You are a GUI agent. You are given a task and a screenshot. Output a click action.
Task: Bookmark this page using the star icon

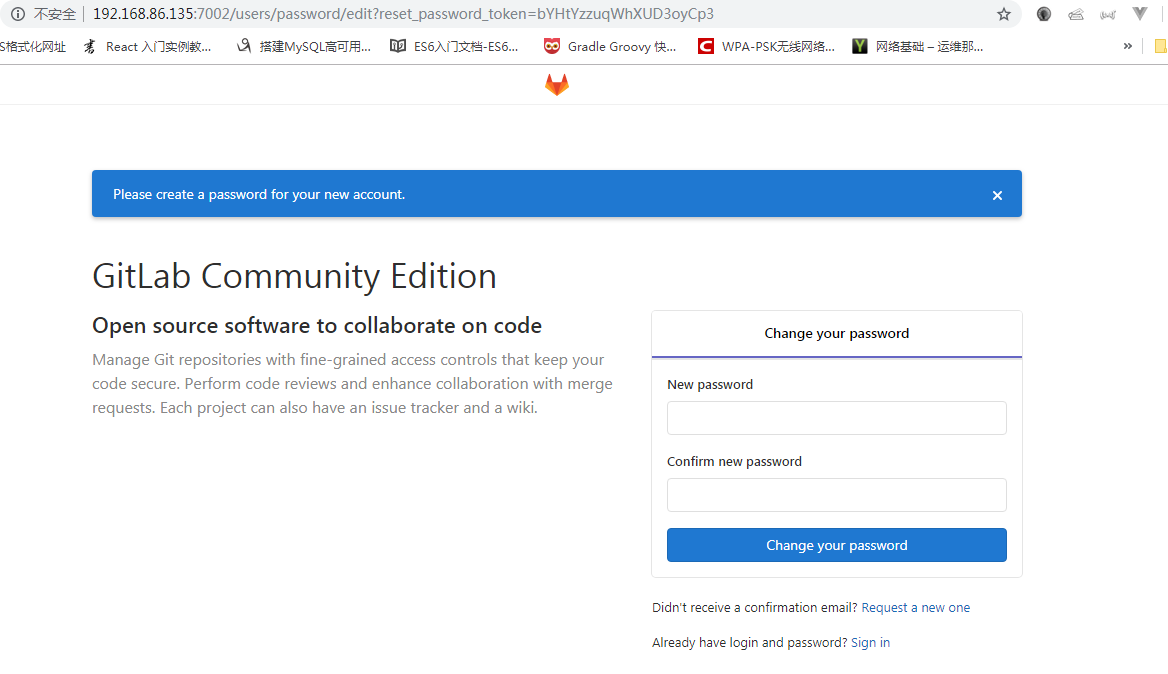point(1001,14)
